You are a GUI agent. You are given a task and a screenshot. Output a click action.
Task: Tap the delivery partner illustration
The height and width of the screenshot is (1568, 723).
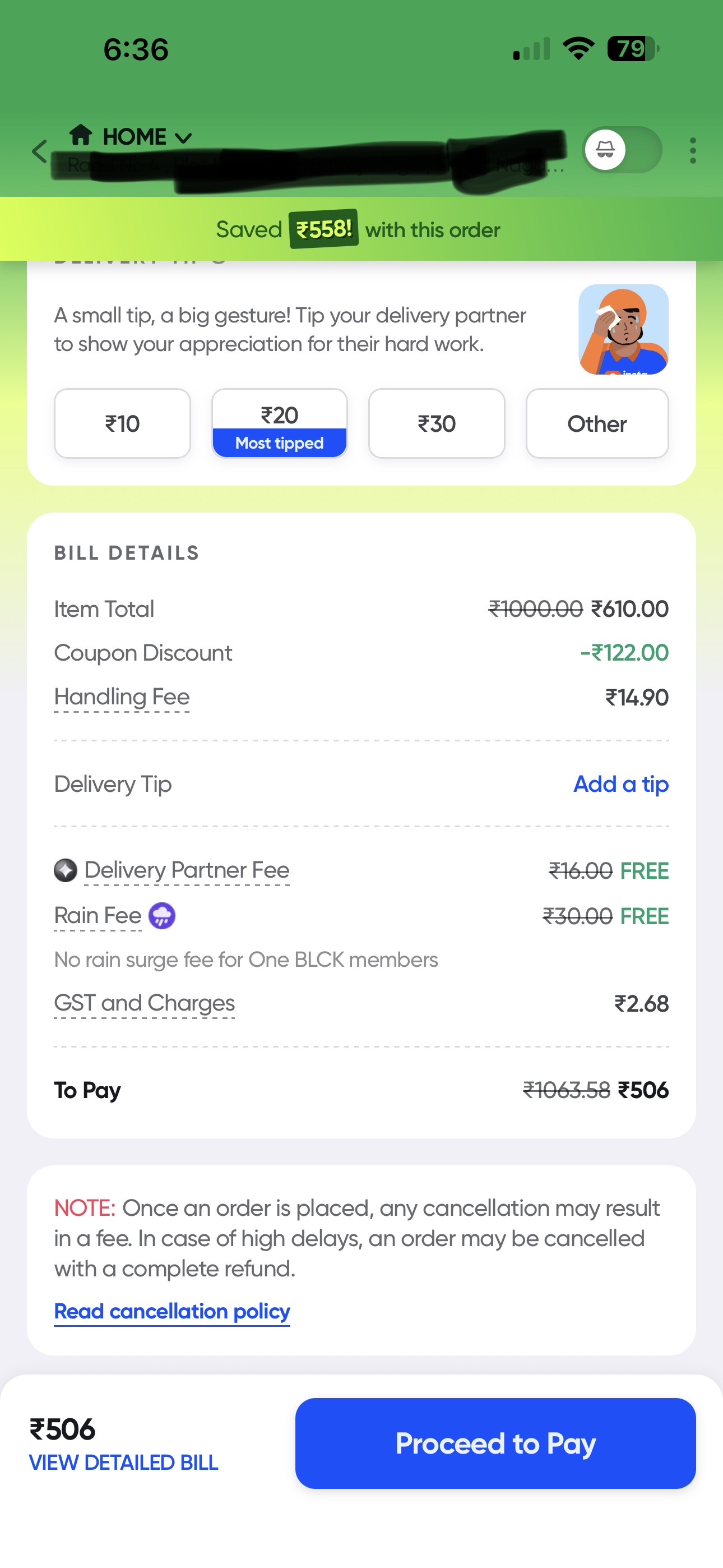(623, 329)
